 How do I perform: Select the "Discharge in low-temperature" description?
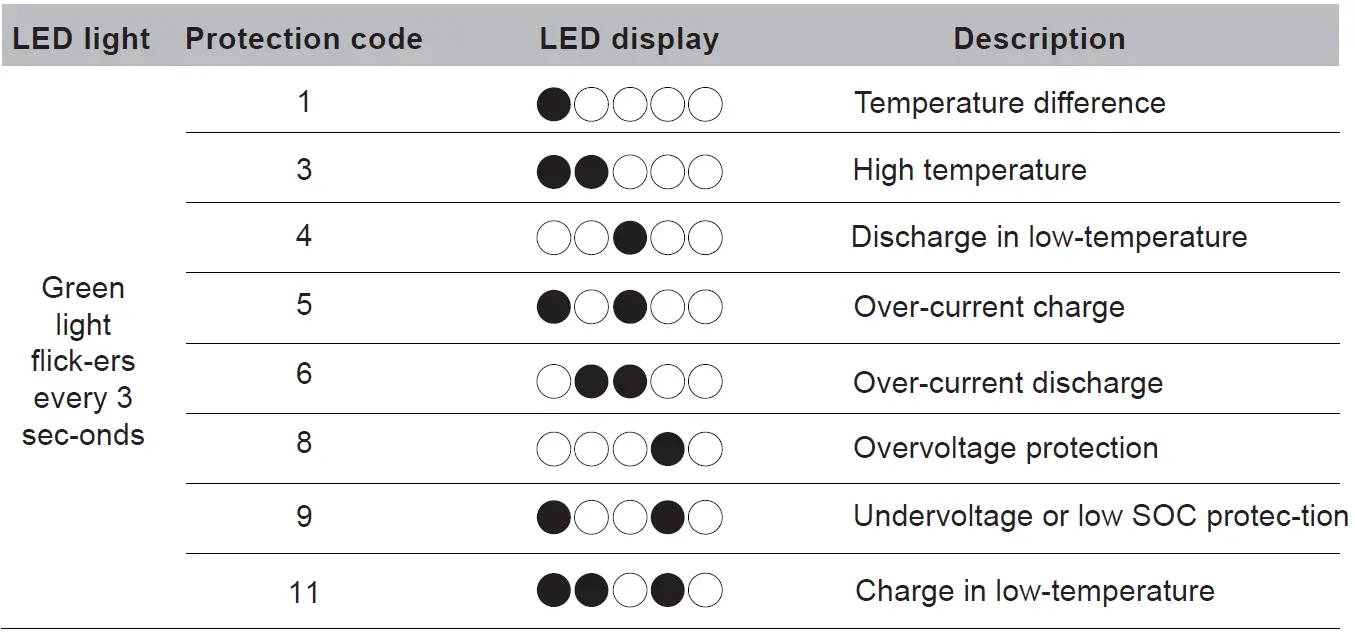click(x=1049, y=237)
